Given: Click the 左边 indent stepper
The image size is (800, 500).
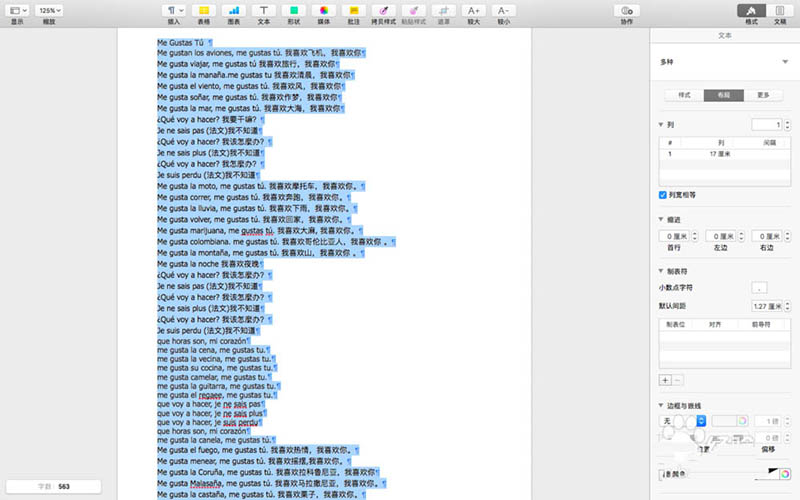Looking at the screenshot, I should click(x=741, y=236).
